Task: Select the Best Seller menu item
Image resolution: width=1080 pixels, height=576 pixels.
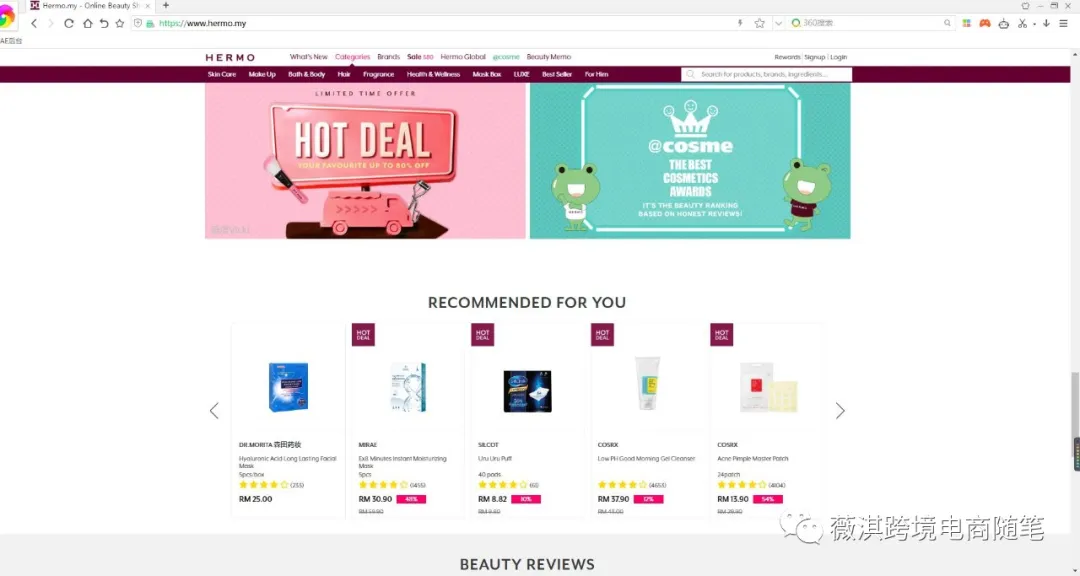Action: (557, 74)
